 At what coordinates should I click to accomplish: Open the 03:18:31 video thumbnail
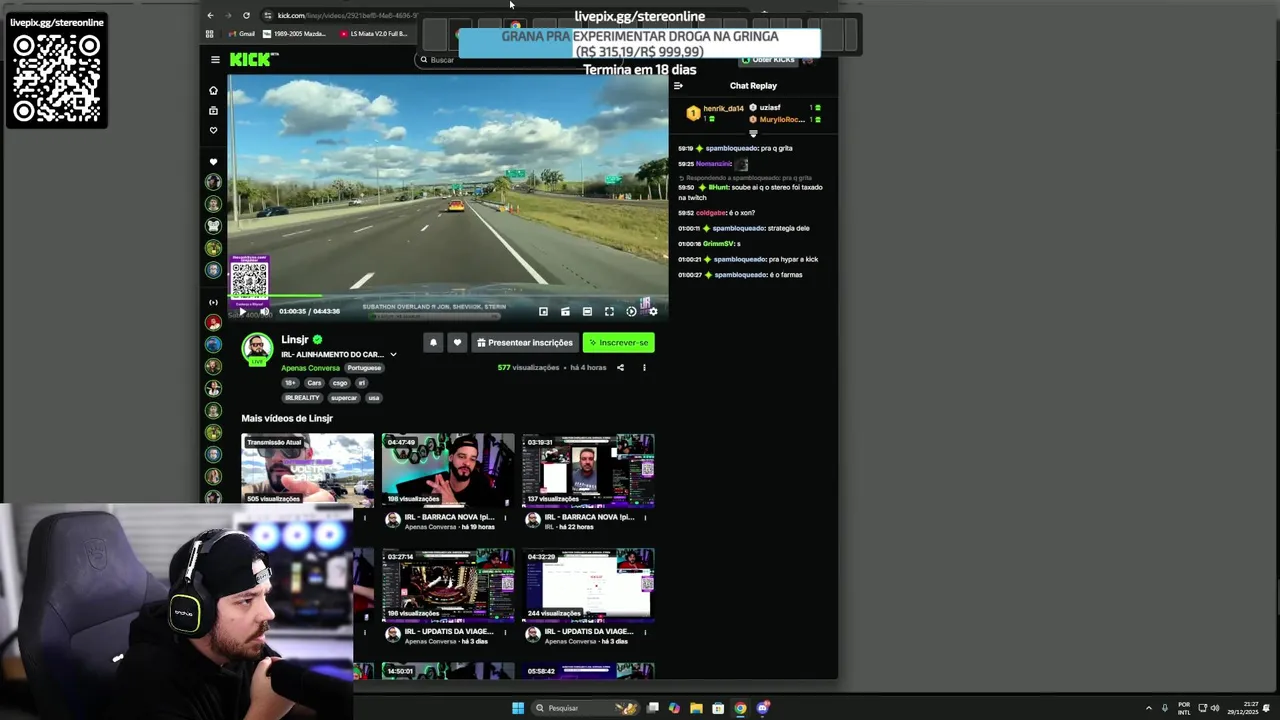point(588,470)
